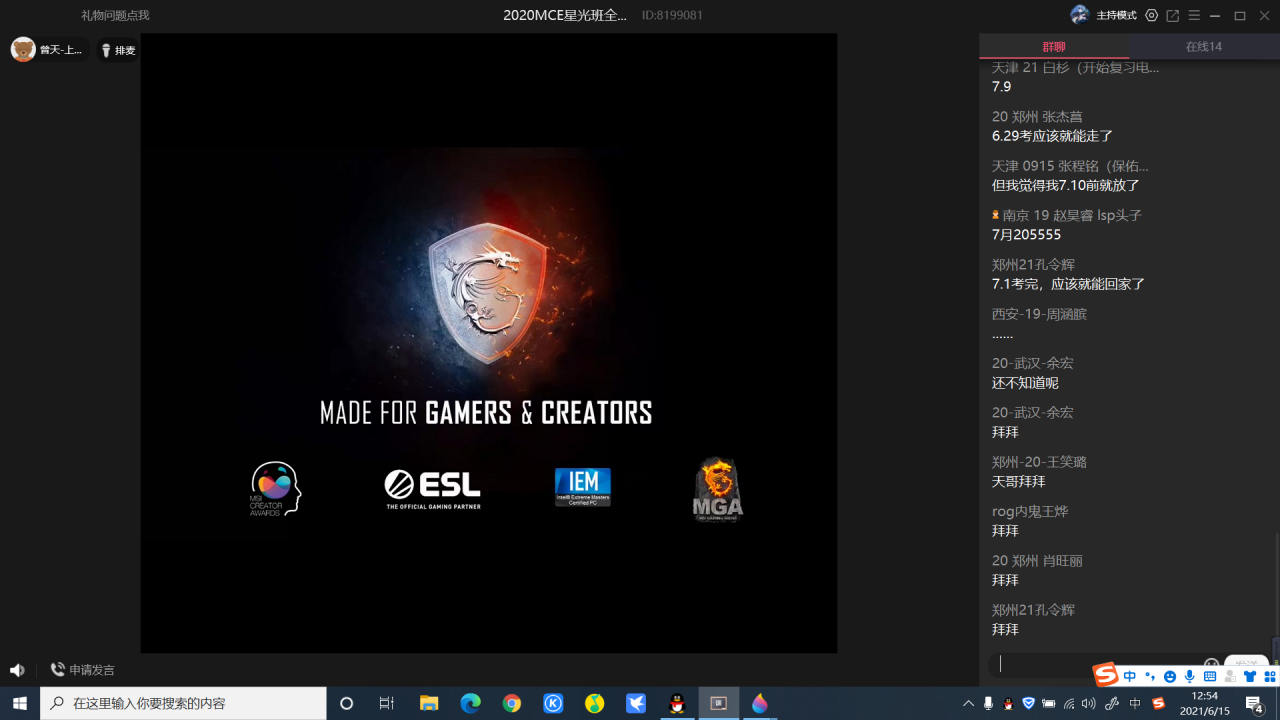Open the Sogou soft keyboard icon
The image size is (1280, 720).
(1210, 677)
